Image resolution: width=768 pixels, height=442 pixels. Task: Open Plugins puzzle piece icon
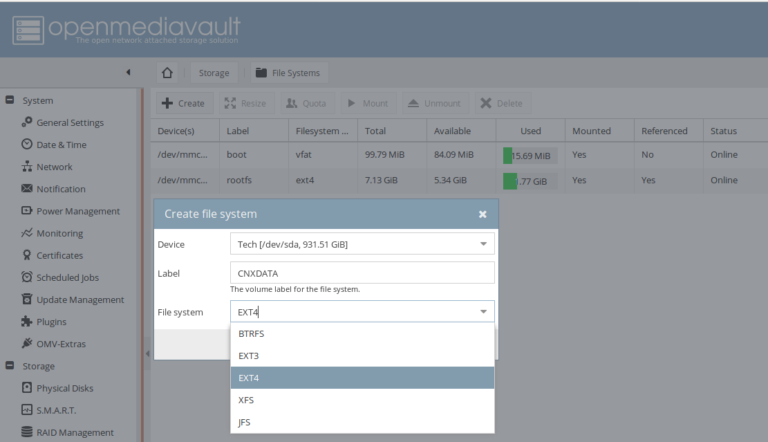(x=27, y=321)
